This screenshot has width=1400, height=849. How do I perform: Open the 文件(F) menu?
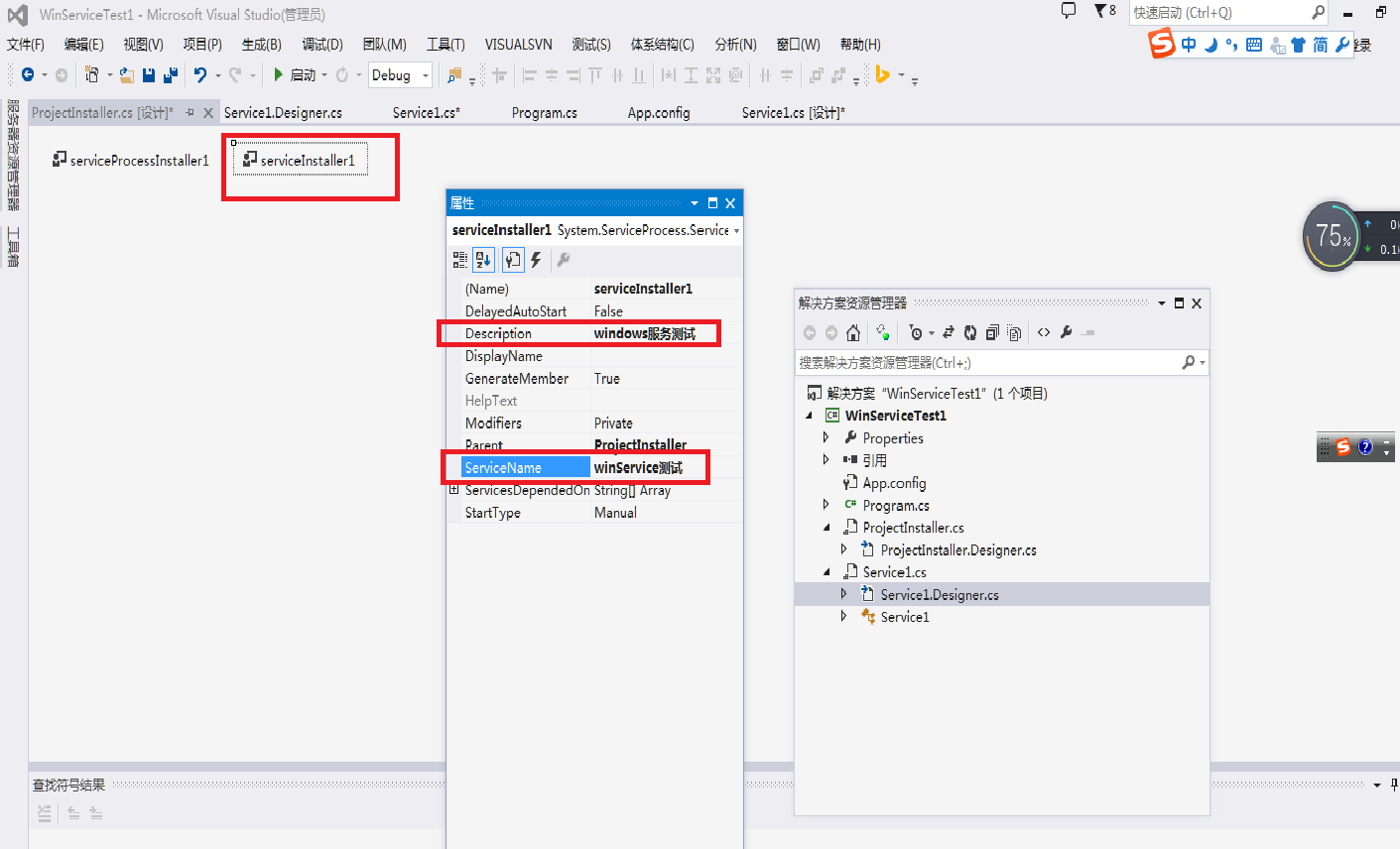pyautogui.click(x=26, y=45)
